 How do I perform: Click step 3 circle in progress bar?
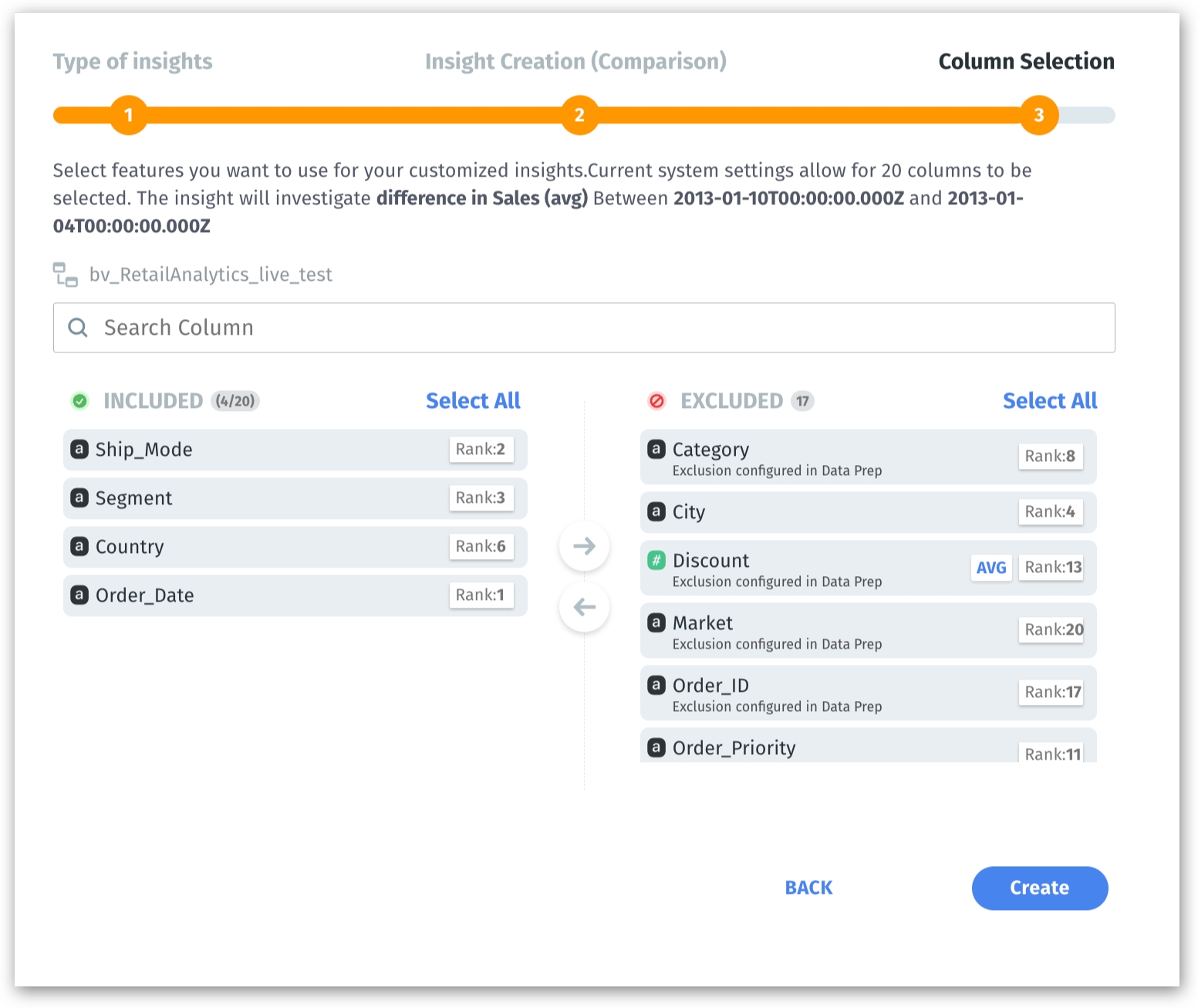[1038, 115]
